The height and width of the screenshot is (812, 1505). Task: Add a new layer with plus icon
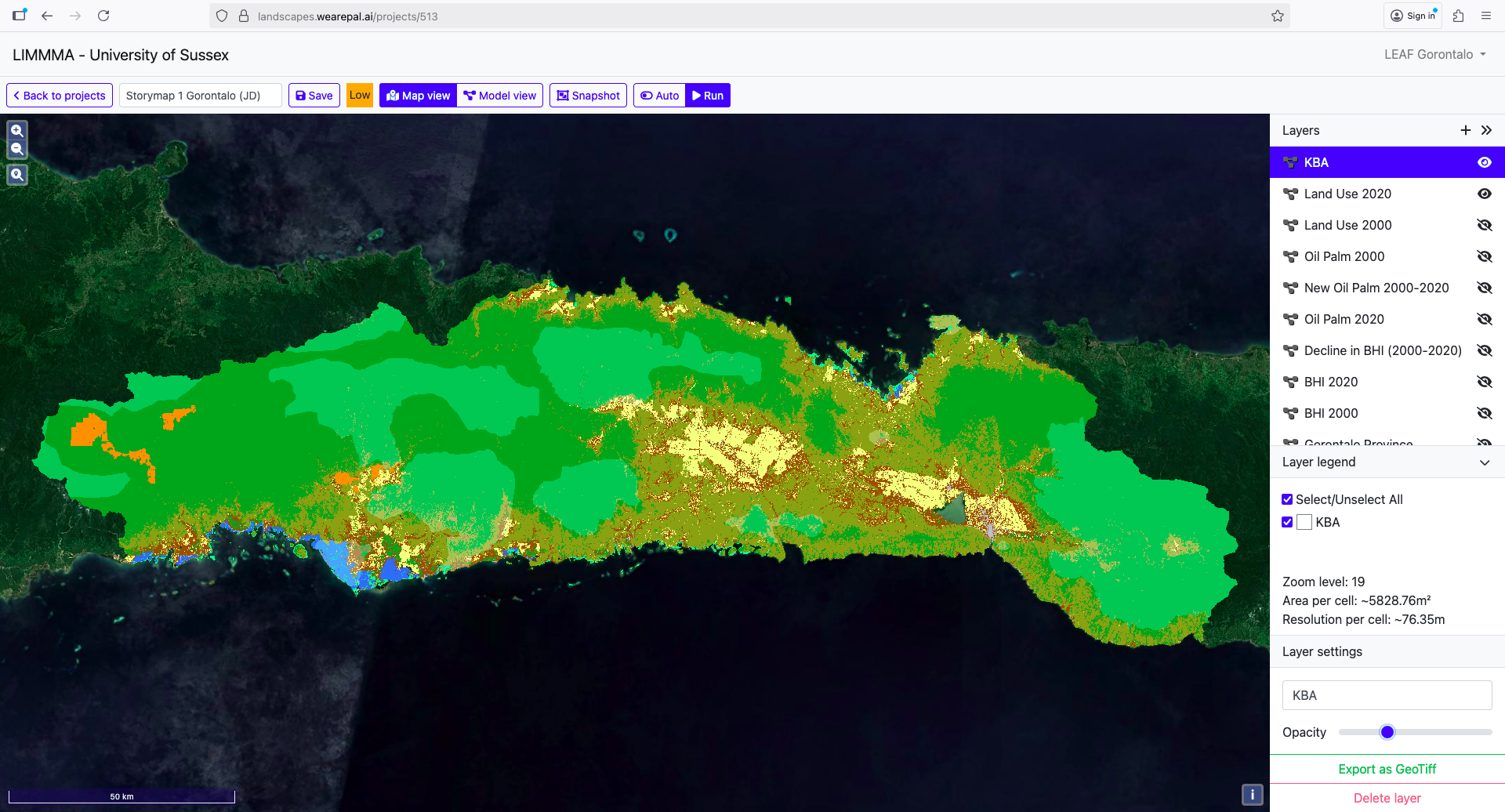pyautogui.click(x=1465, y=130)
